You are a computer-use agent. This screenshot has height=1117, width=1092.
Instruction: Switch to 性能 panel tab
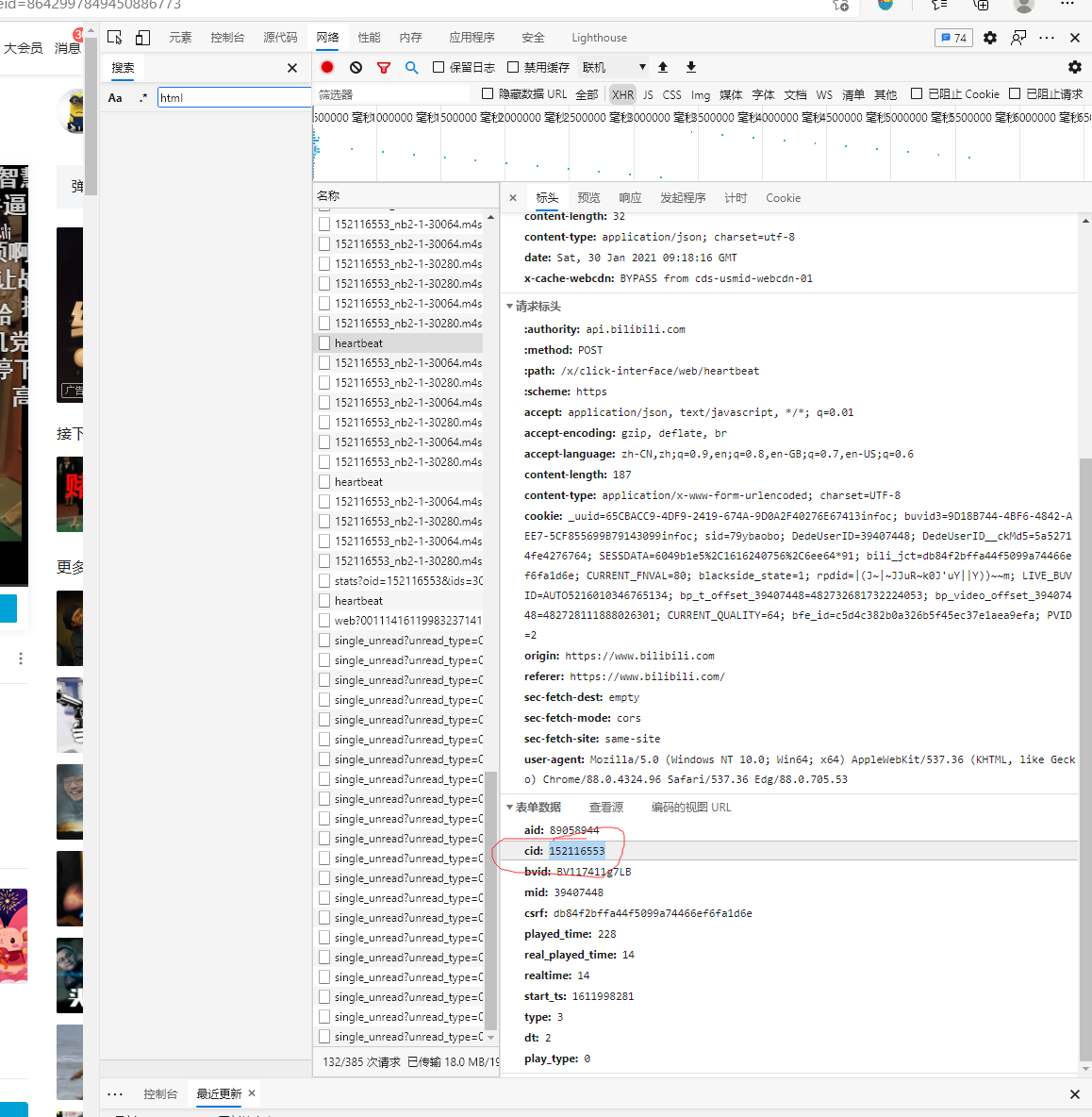[x=369, y=38]
